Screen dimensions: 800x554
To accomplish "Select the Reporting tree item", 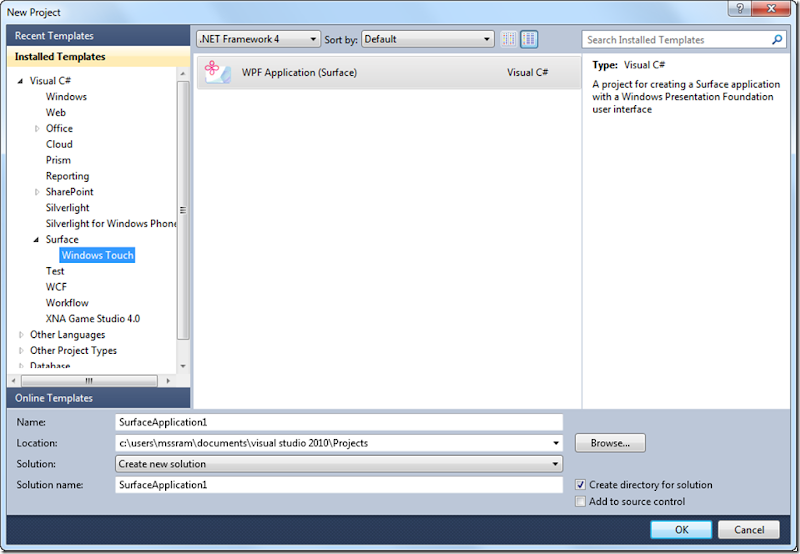I will [67, 176].
